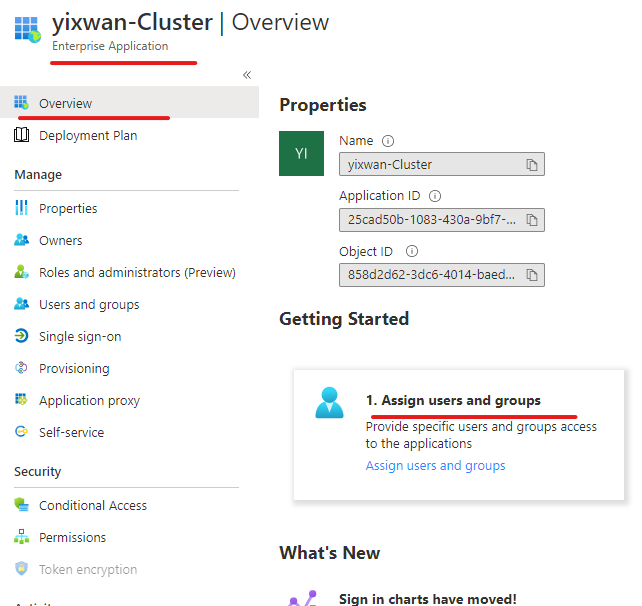The image size is (642, 606).
Task: Click the user avatar icon in card
Action: tap(329, 402)
